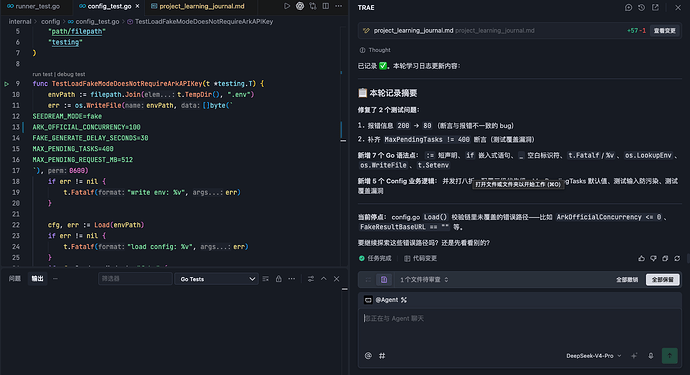The height and width of the screenshot is (375, 690).
Task: Click 全部撤销 to reject all changes
Action: click(x=627, y=279)
